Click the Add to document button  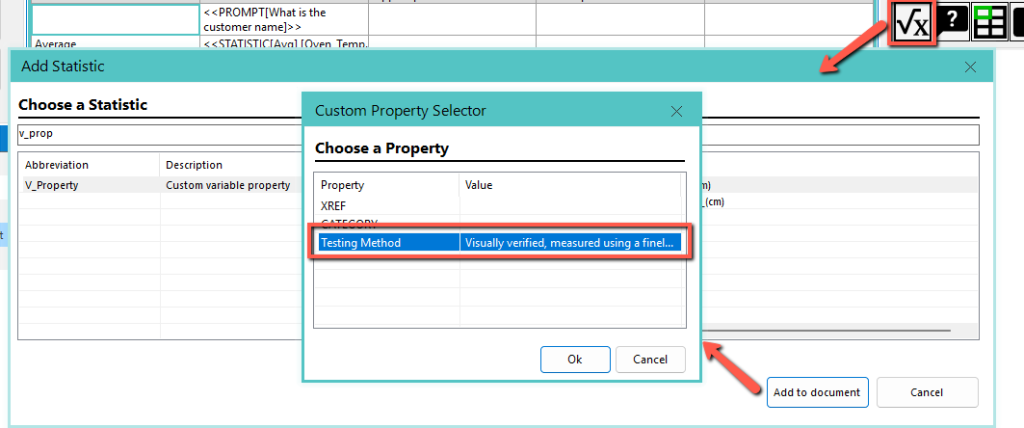point(818,392)
